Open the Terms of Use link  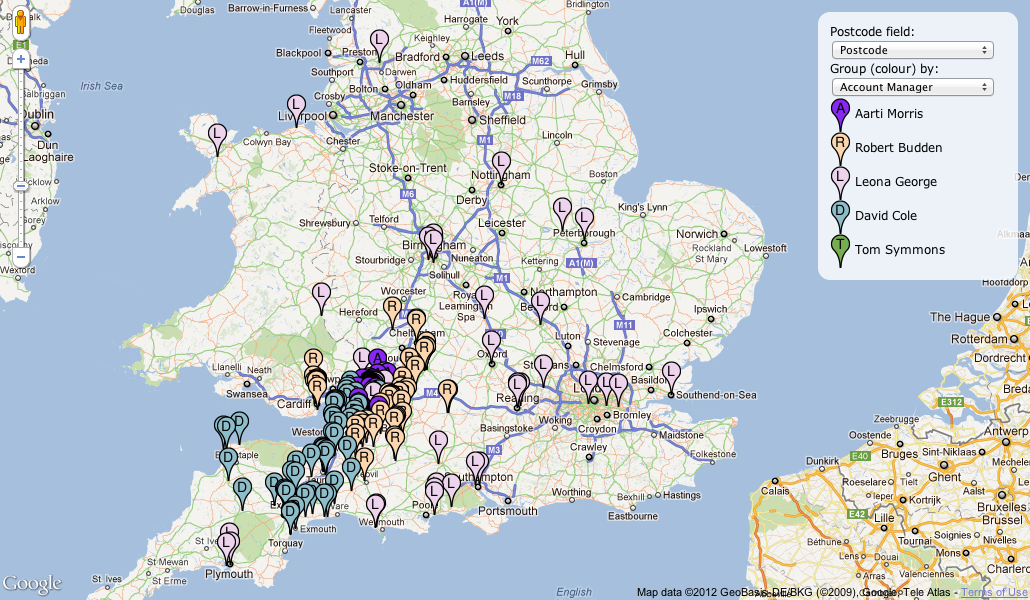[x=994, y=592]
